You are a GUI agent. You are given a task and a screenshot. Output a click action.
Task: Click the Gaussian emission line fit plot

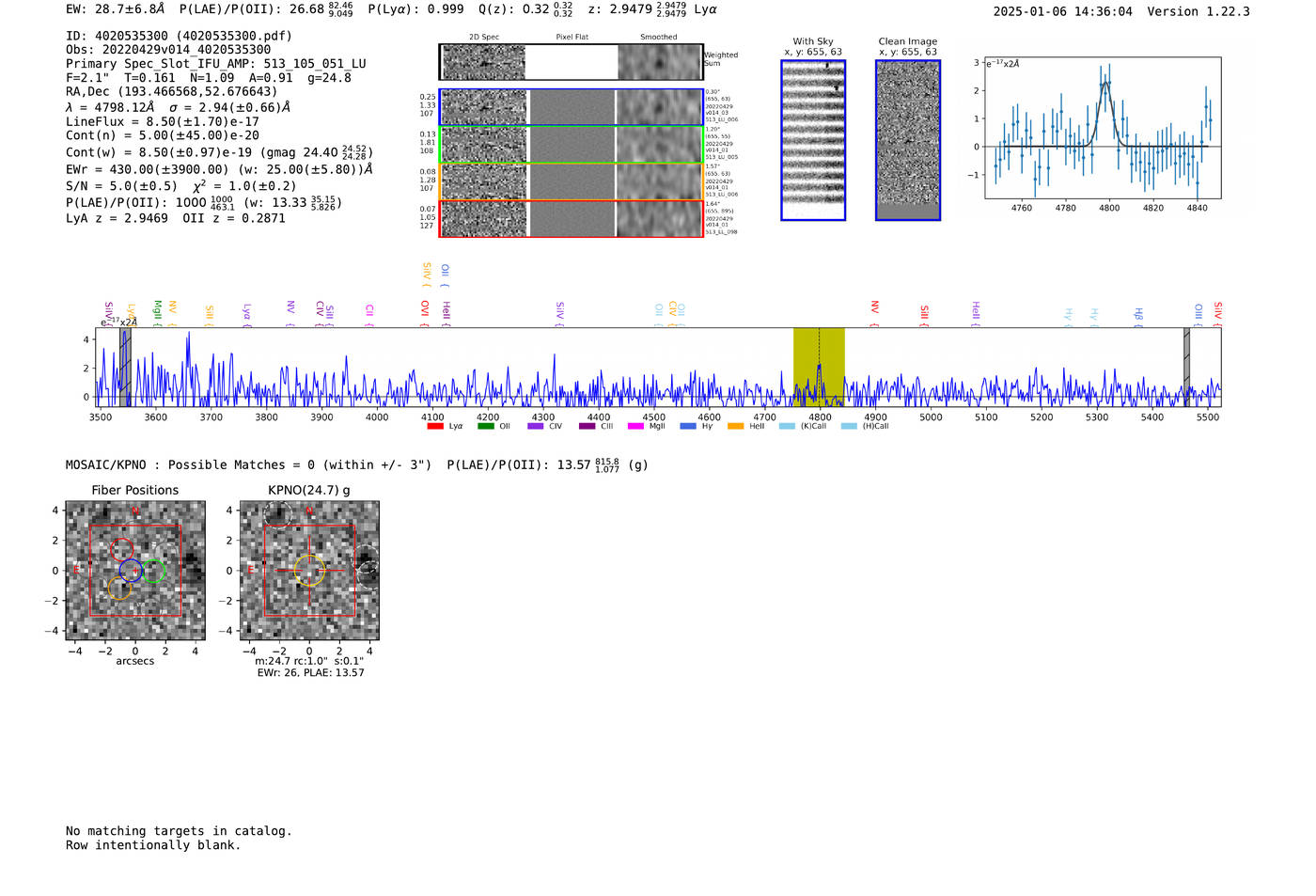1103,128
